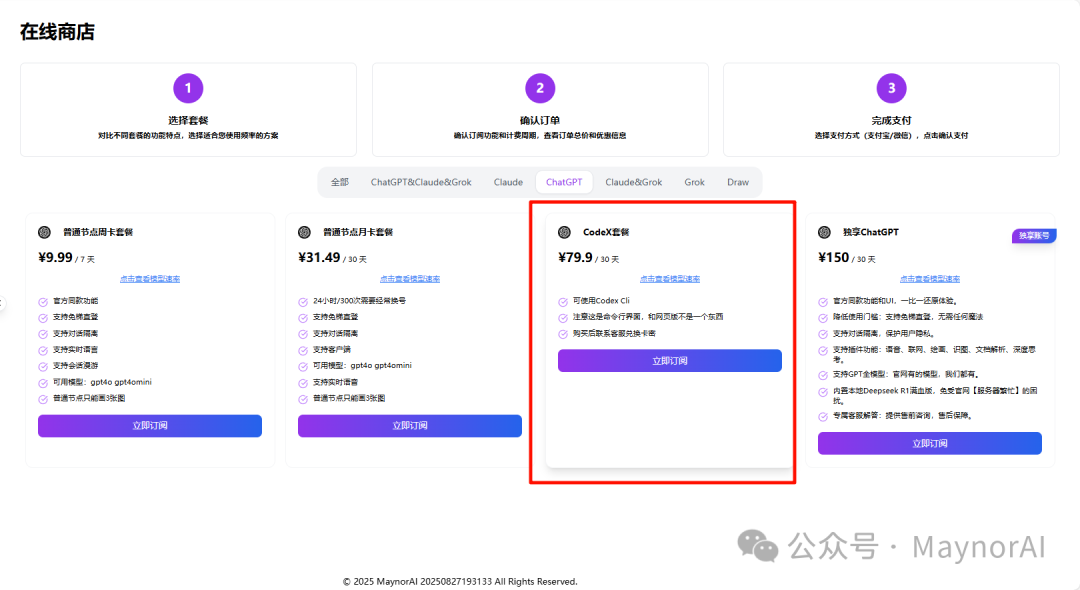Click 普通节点只能画3张图 text in monthly card
This screenshot has height=590, width=1080.
[349, 399]
